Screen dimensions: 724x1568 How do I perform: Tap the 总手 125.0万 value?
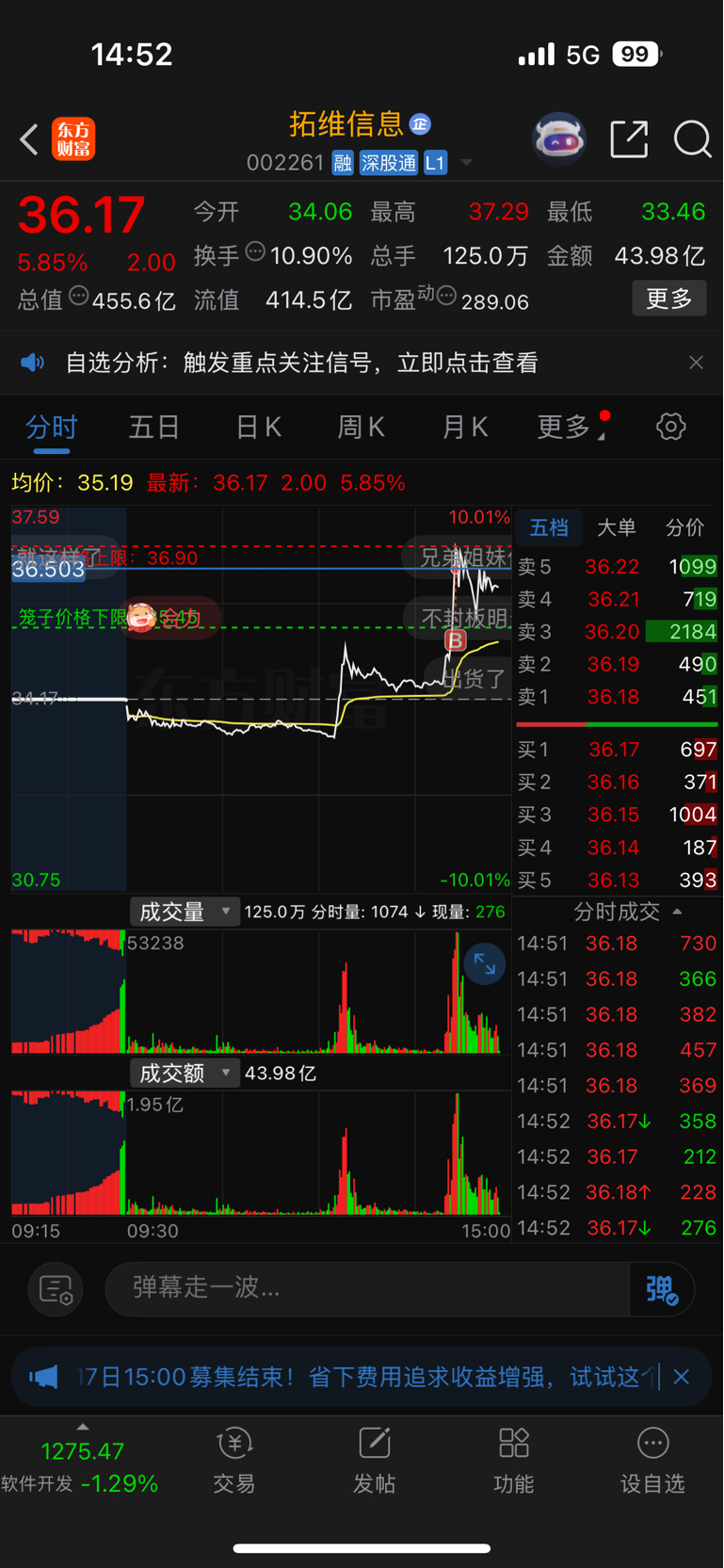point(485,255)
